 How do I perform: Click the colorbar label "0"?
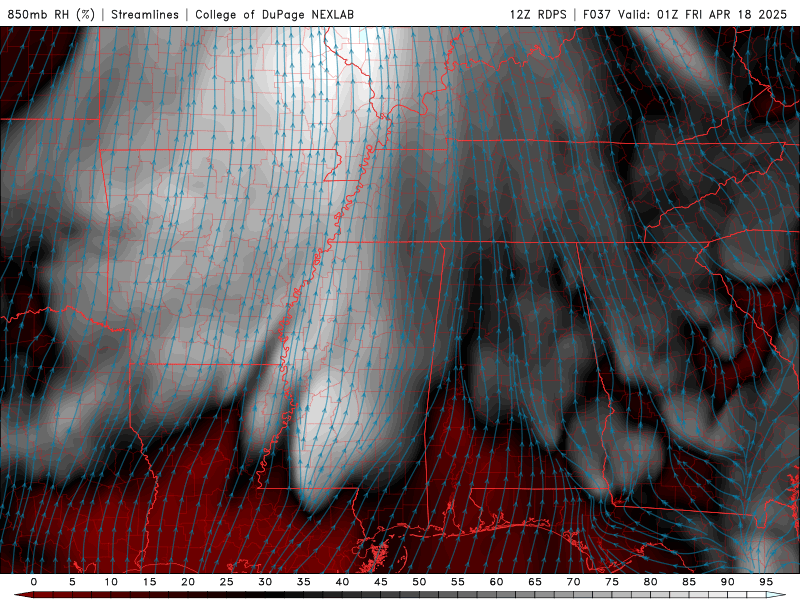(34, 582)
